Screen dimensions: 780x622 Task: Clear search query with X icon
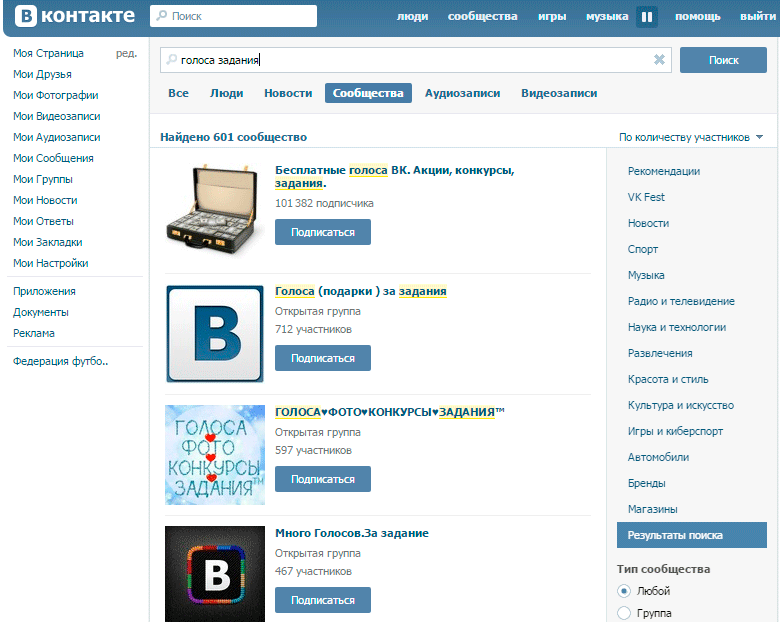(x=659, y=60)
